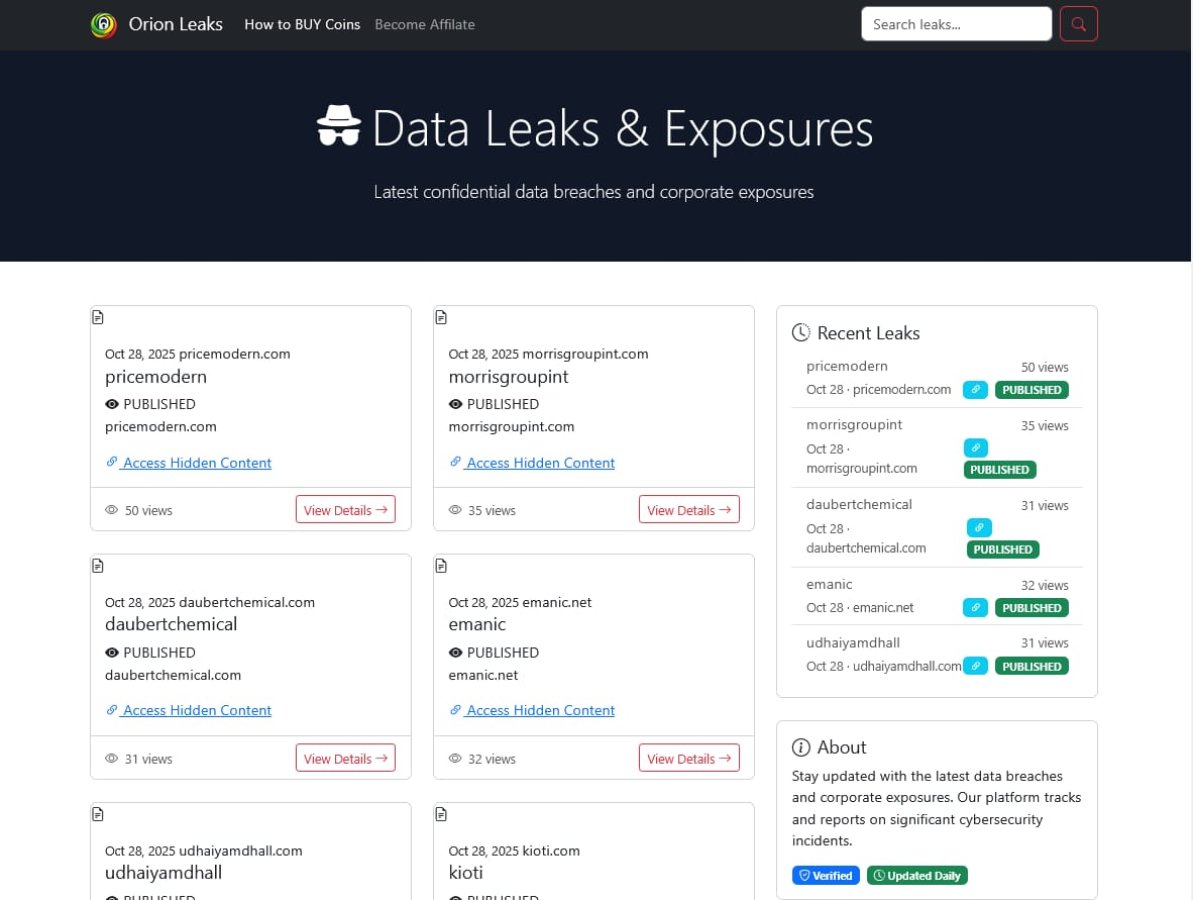Click the PUBLISHED badge beside udhaiyamdhall
Viewport: 1193px width, 900px height.
1032,665
